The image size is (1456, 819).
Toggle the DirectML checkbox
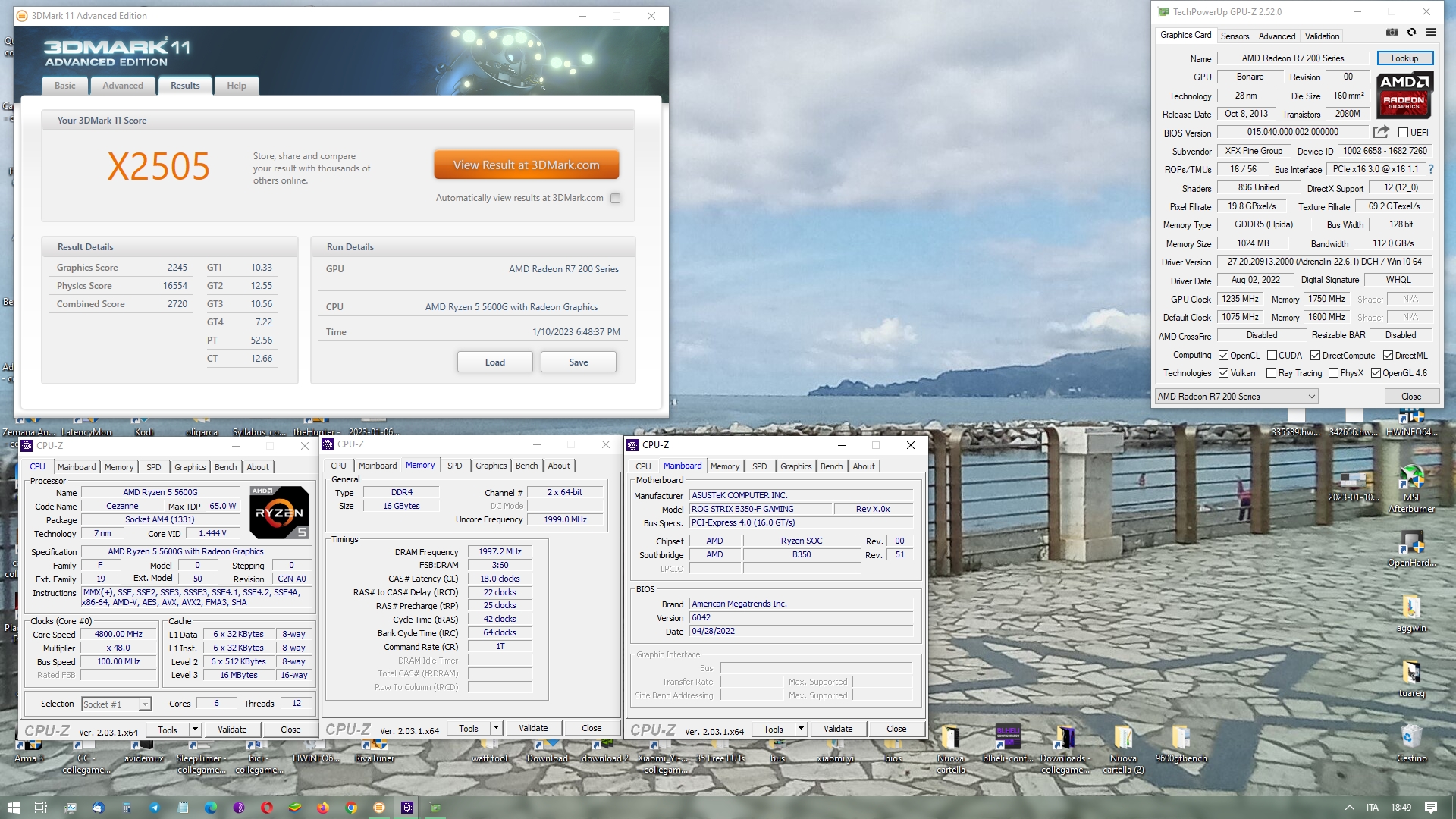pos(1388,356)
